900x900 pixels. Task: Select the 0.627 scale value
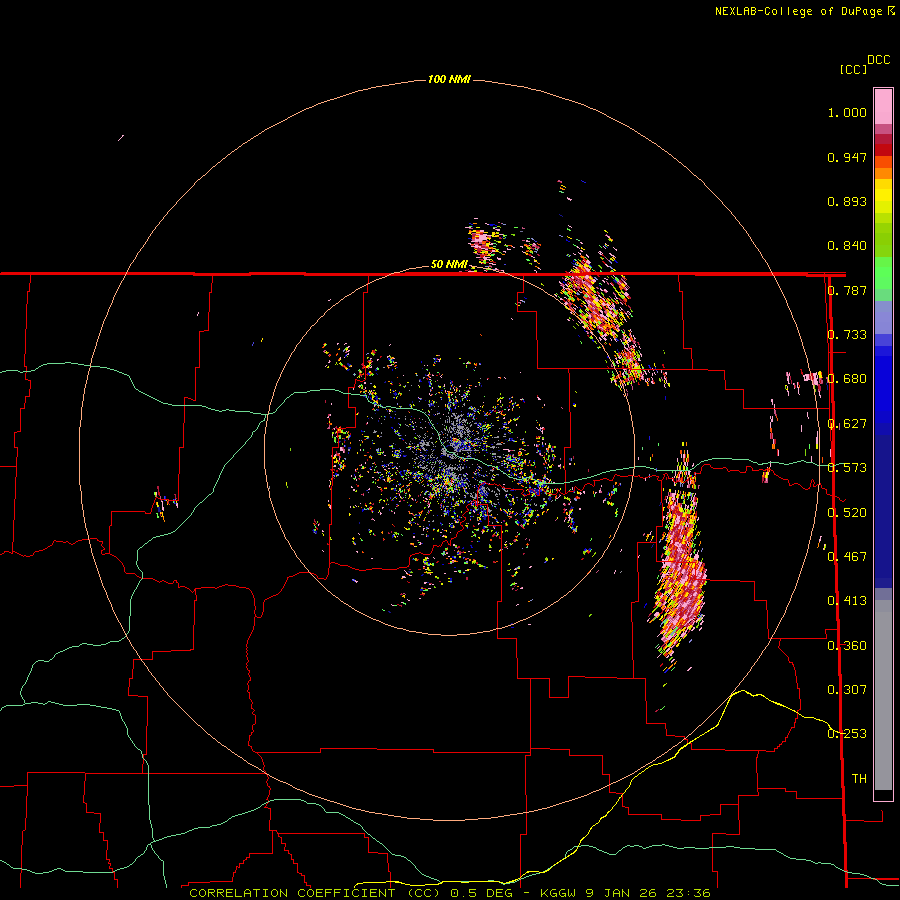click(847, 424)
